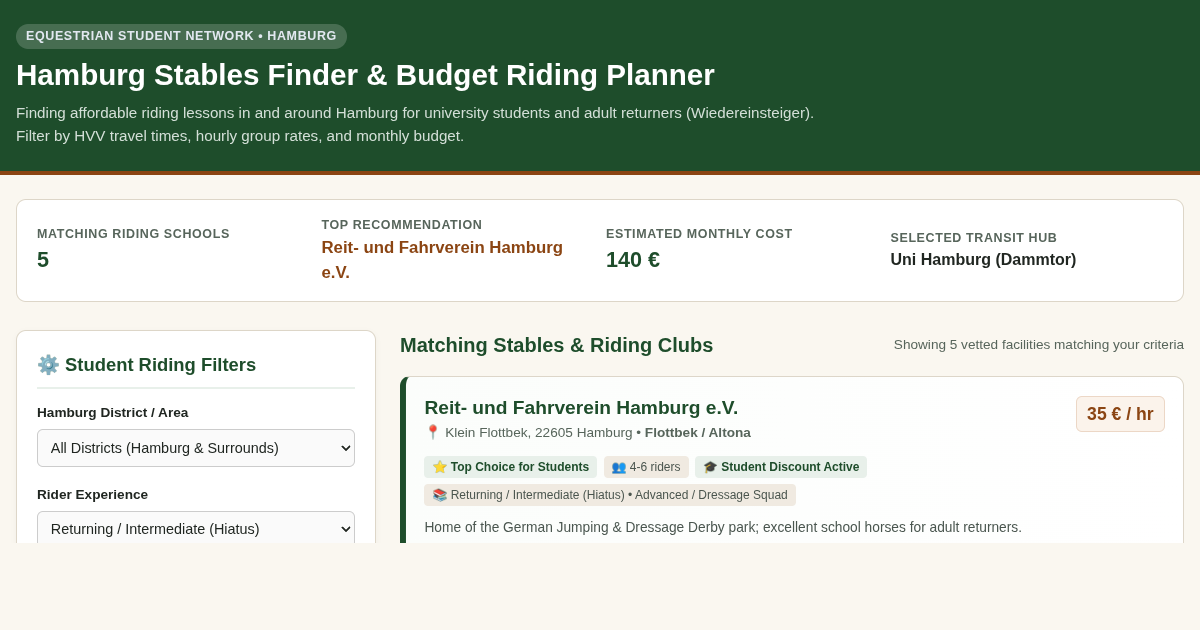Click the Student Discount Active badge

click(x=781, y=467)
